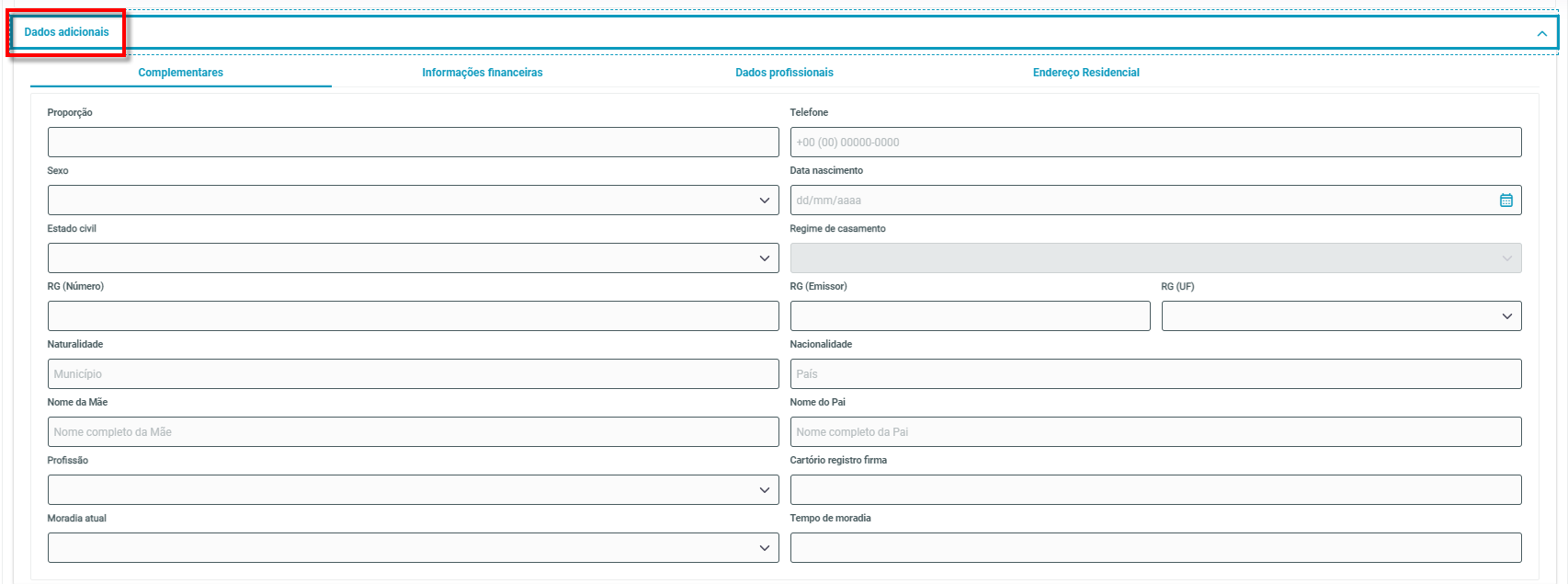Image resolution: width=1568 pixels, height=584 pixels.
Task: Click the Nome da Mãe field
Action: (x=413, y=432)
